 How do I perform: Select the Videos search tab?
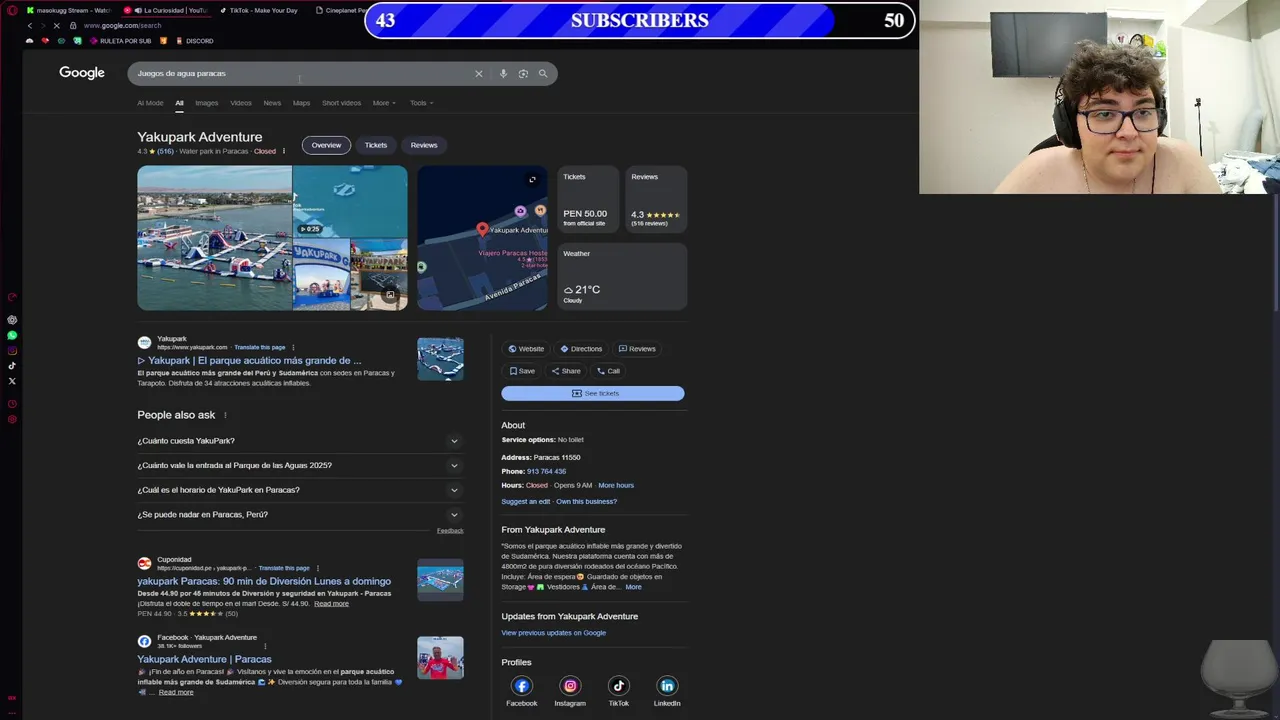(x=241, y=103)
